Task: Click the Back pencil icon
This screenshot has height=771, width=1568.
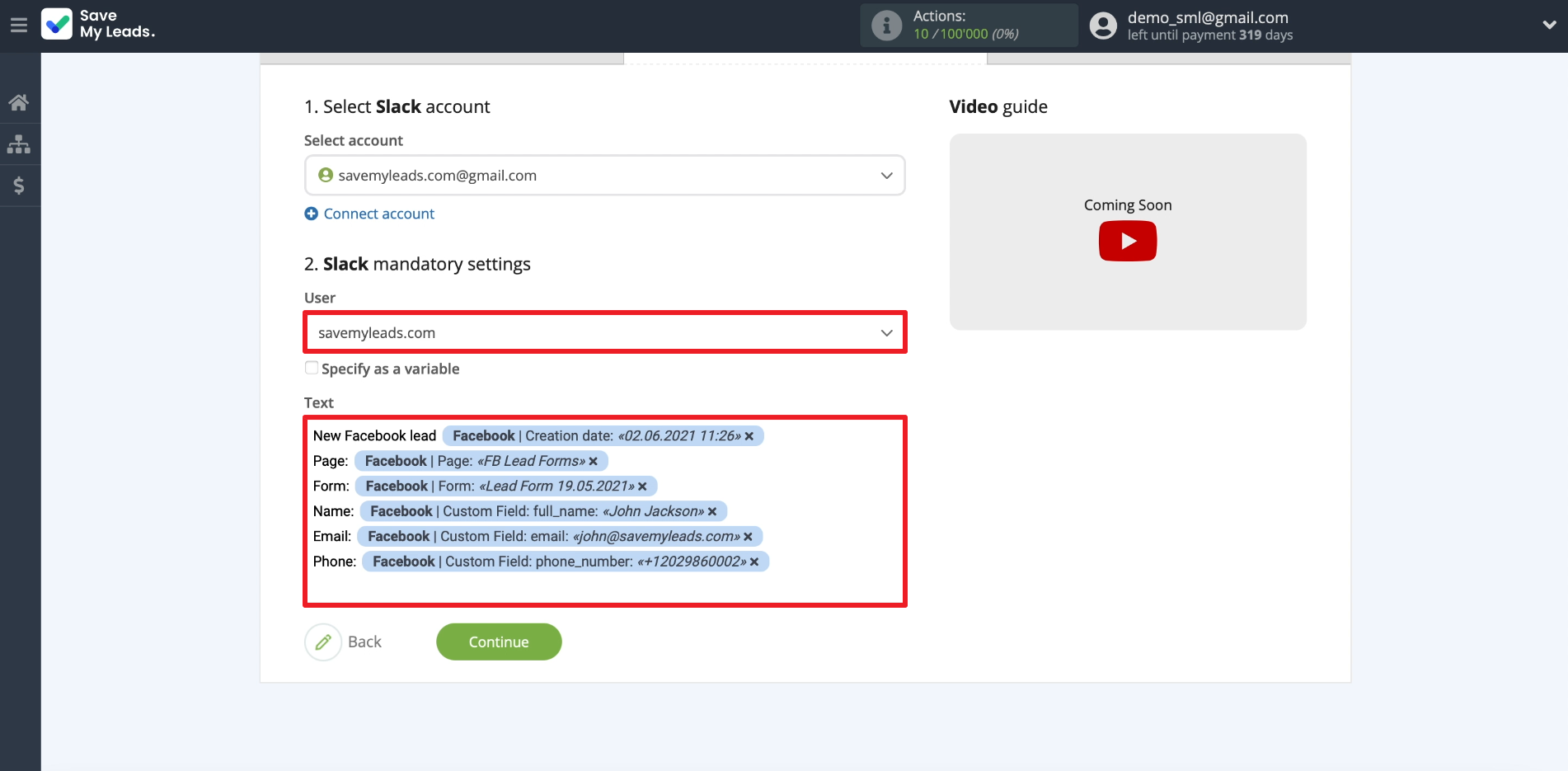Action: [x=323, y=642]
